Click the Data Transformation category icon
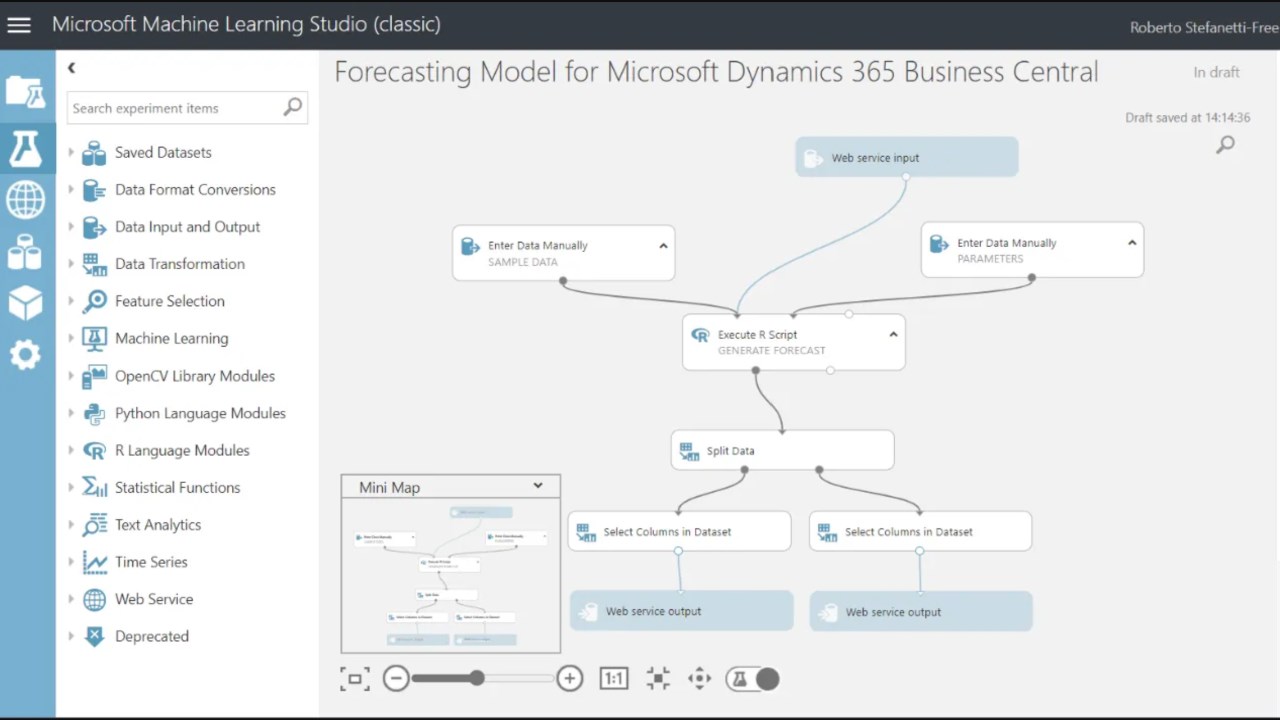The height and width of the screenshot is (720, 1280). tap(94, 264)
